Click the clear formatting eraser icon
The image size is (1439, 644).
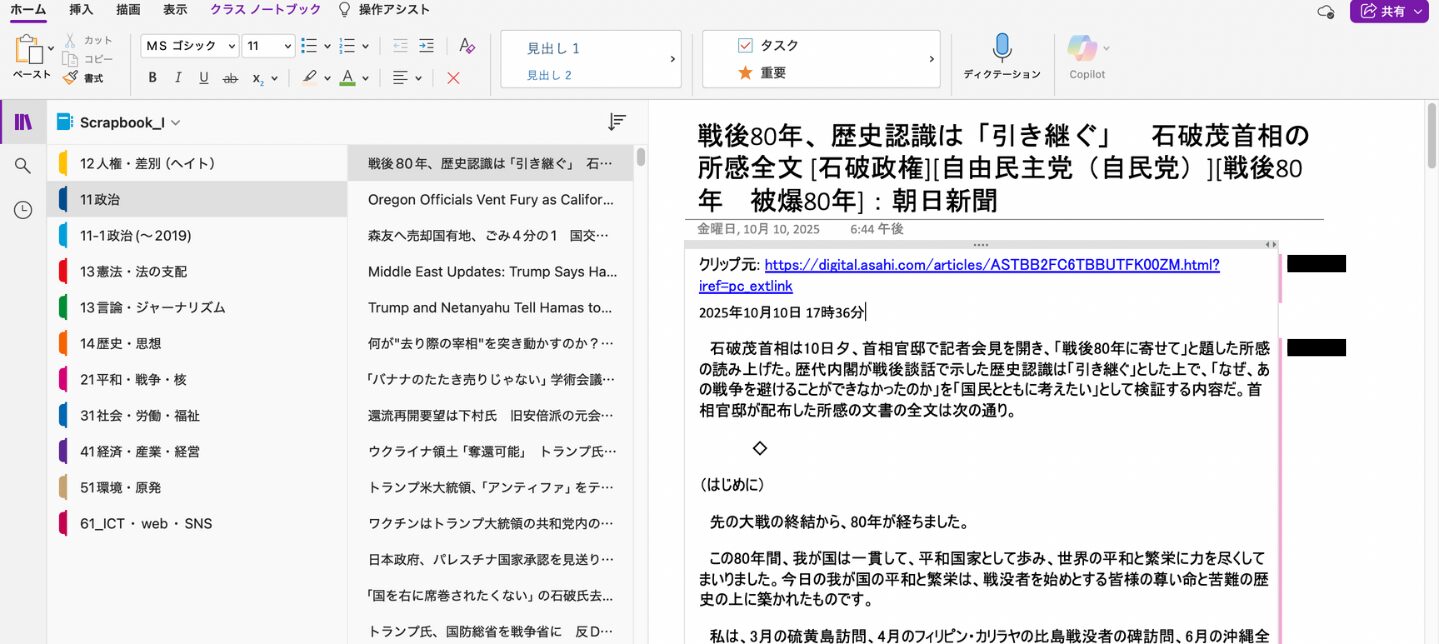point(466,46)
